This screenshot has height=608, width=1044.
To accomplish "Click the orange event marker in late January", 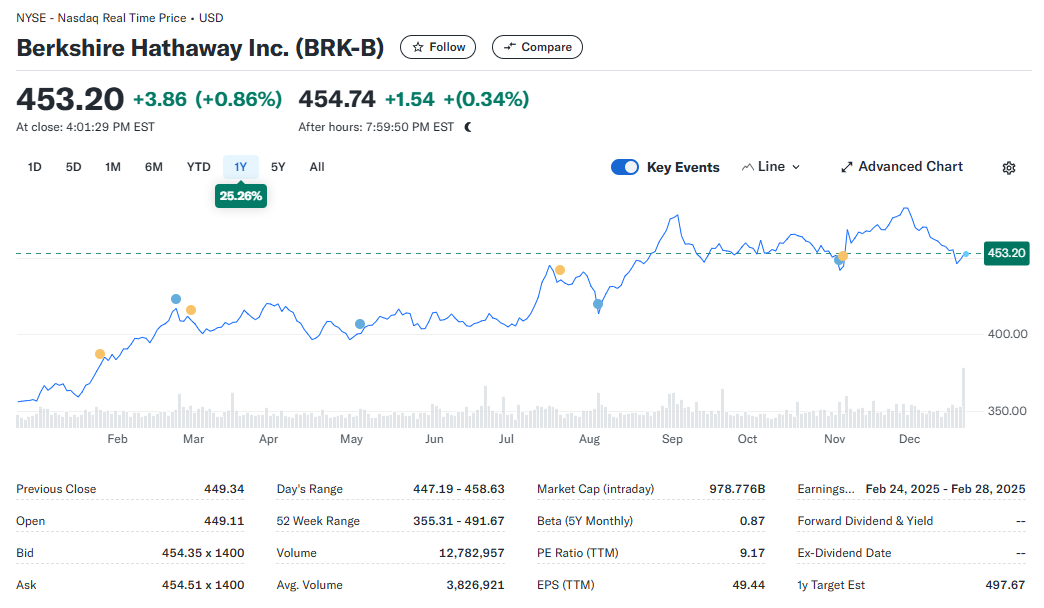I will coord(100,354).
